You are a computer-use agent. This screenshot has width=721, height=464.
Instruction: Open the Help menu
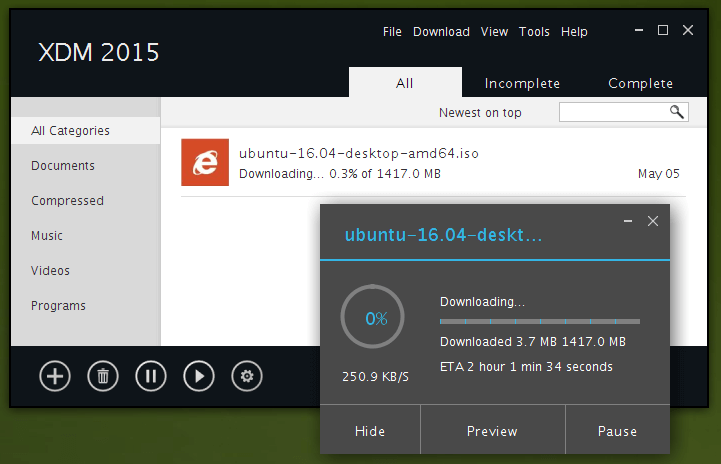(x=574, y=32)
